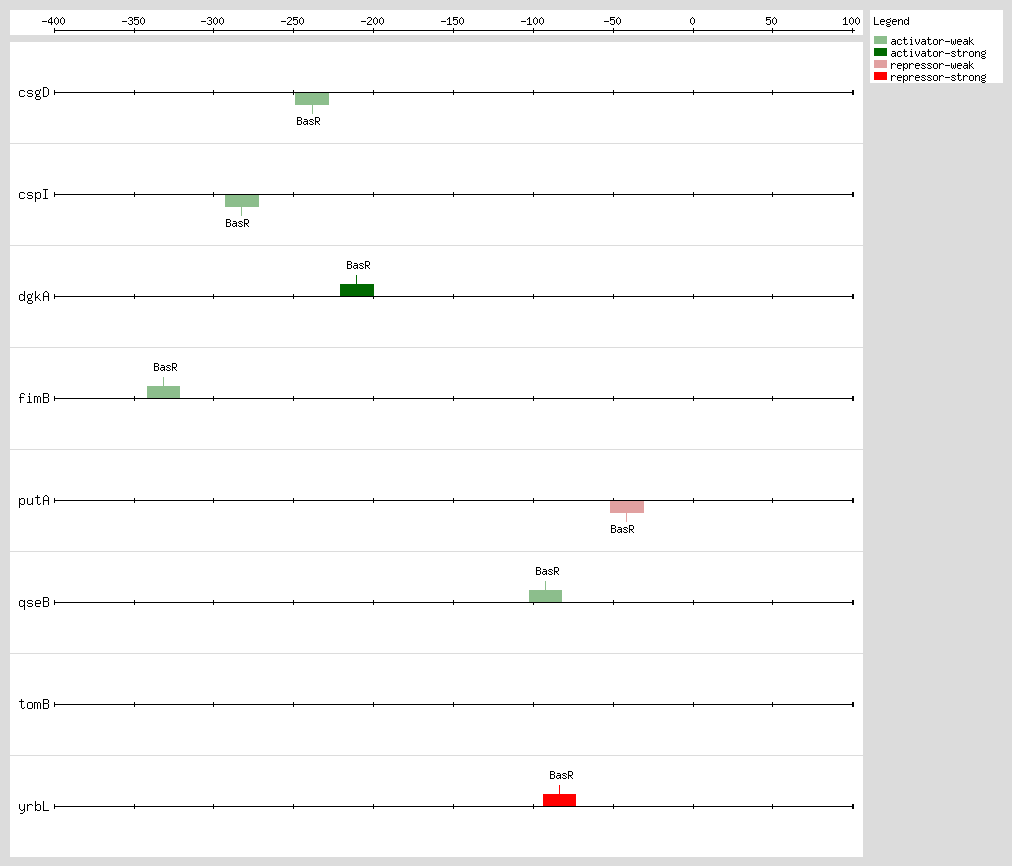The height and width of the screenshot is (866, 1012).
Task: Click the 100 position on the top ruler
Action: [x=851, y=21]
